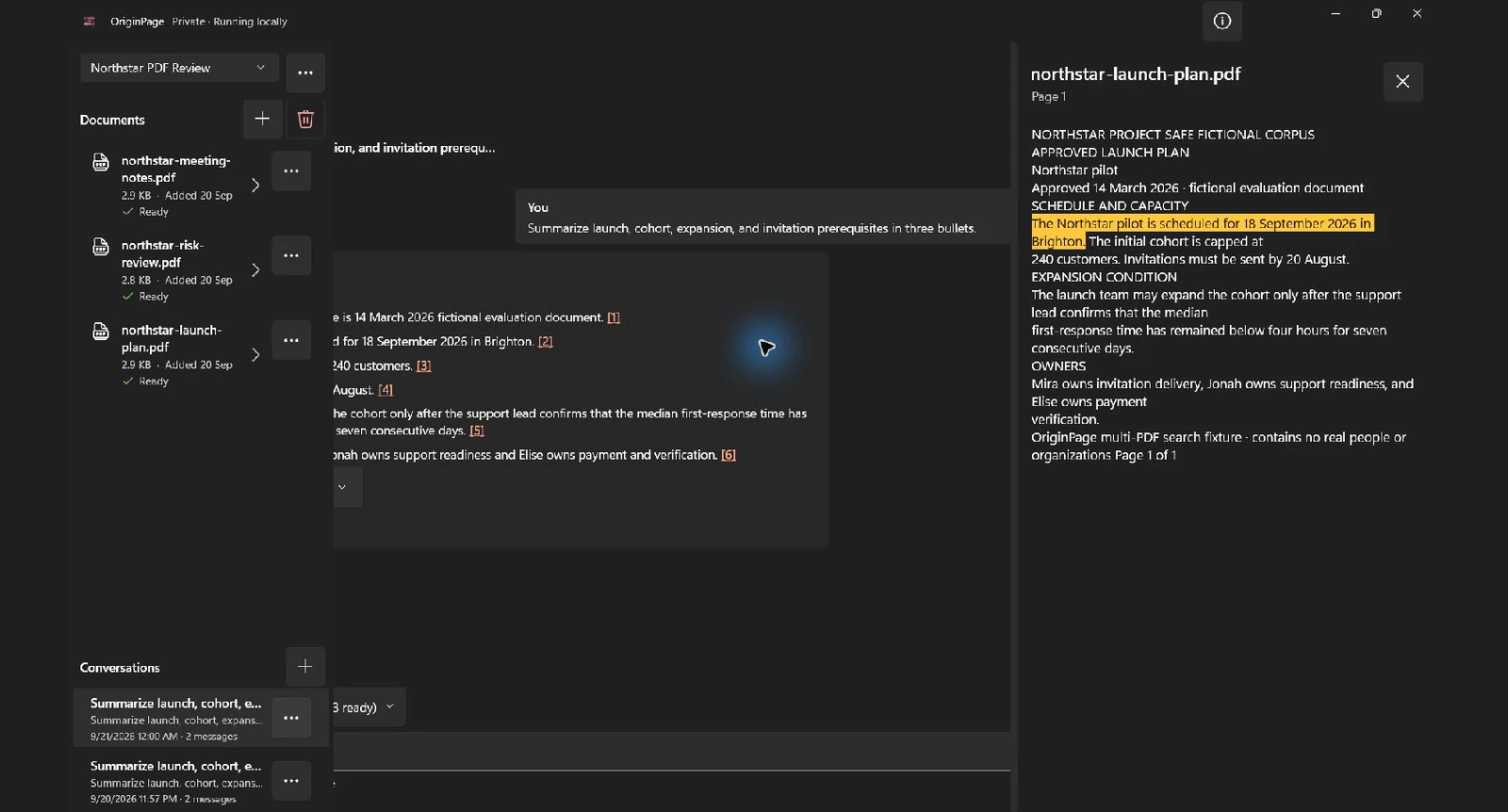Delete documents with the trash icon
Viewport: 1508px width, 812px height.
305,119
